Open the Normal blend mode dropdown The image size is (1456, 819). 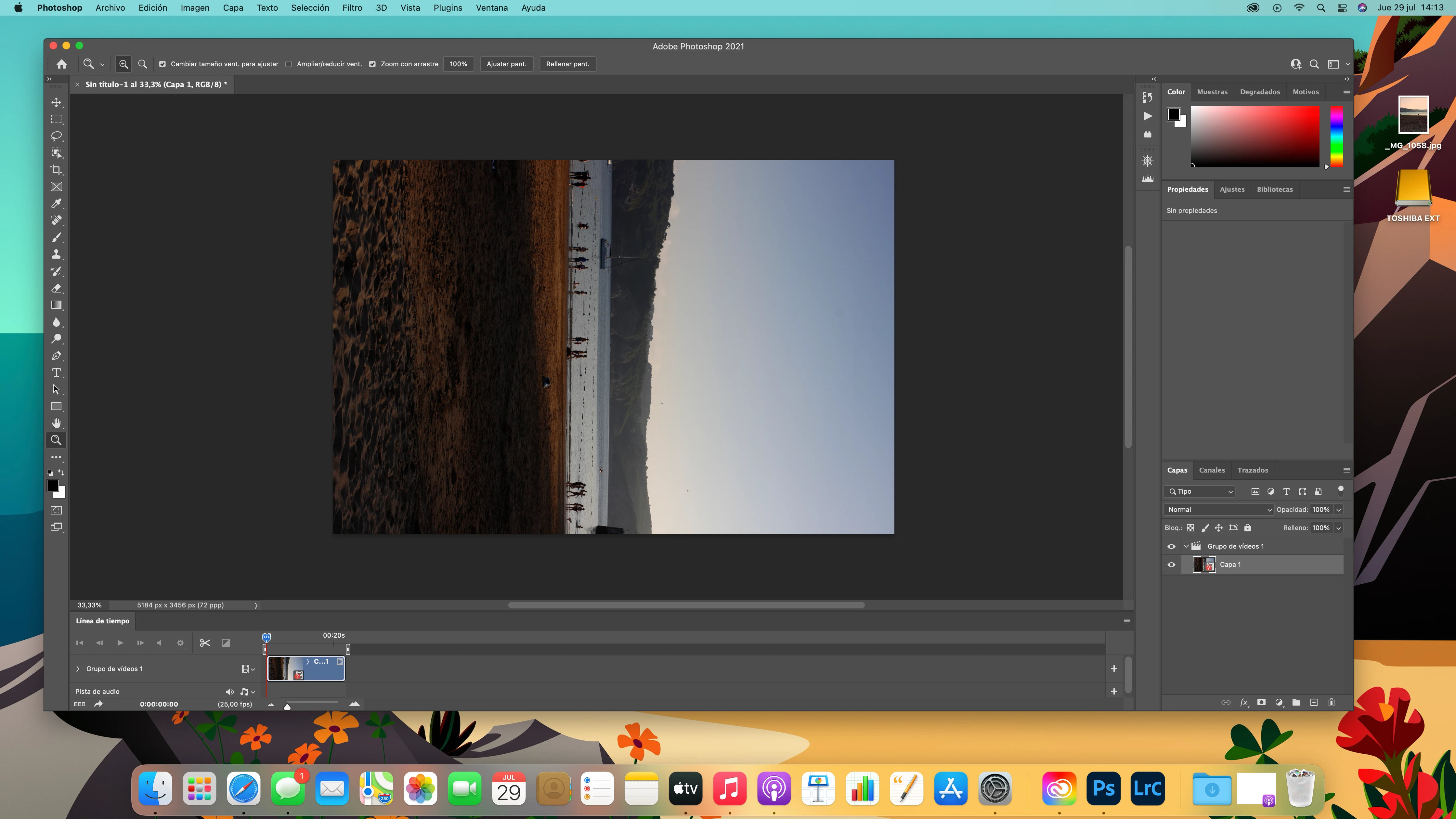(1219, 509)
